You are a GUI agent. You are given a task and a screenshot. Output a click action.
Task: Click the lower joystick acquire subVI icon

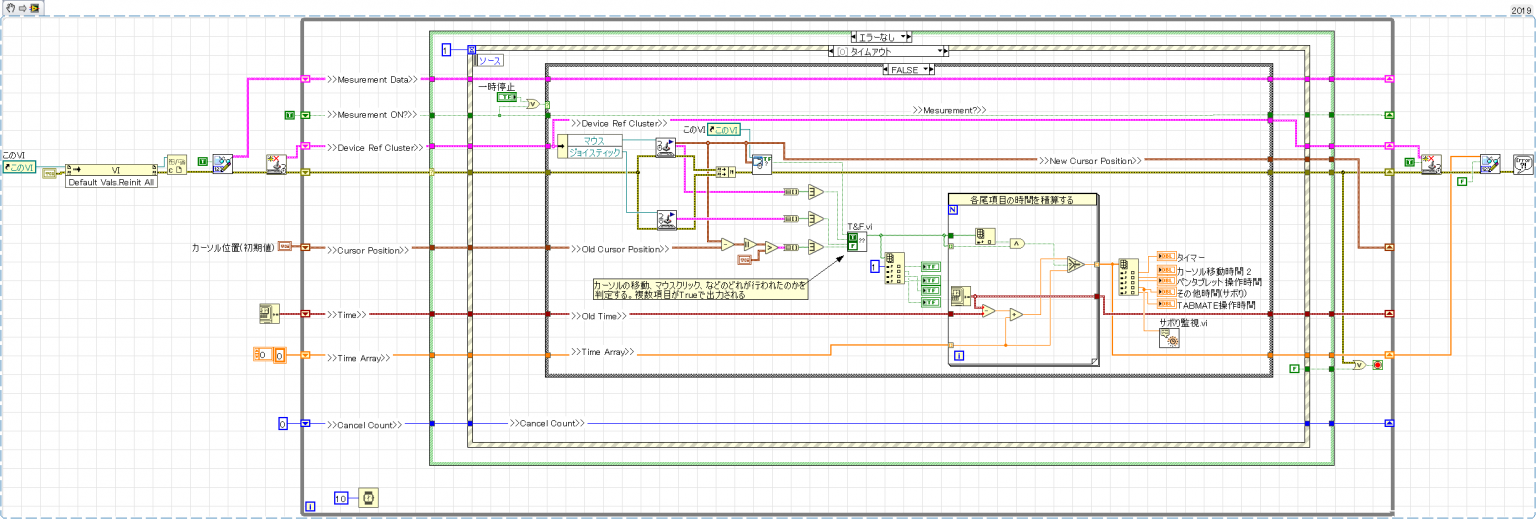(665, 219)
